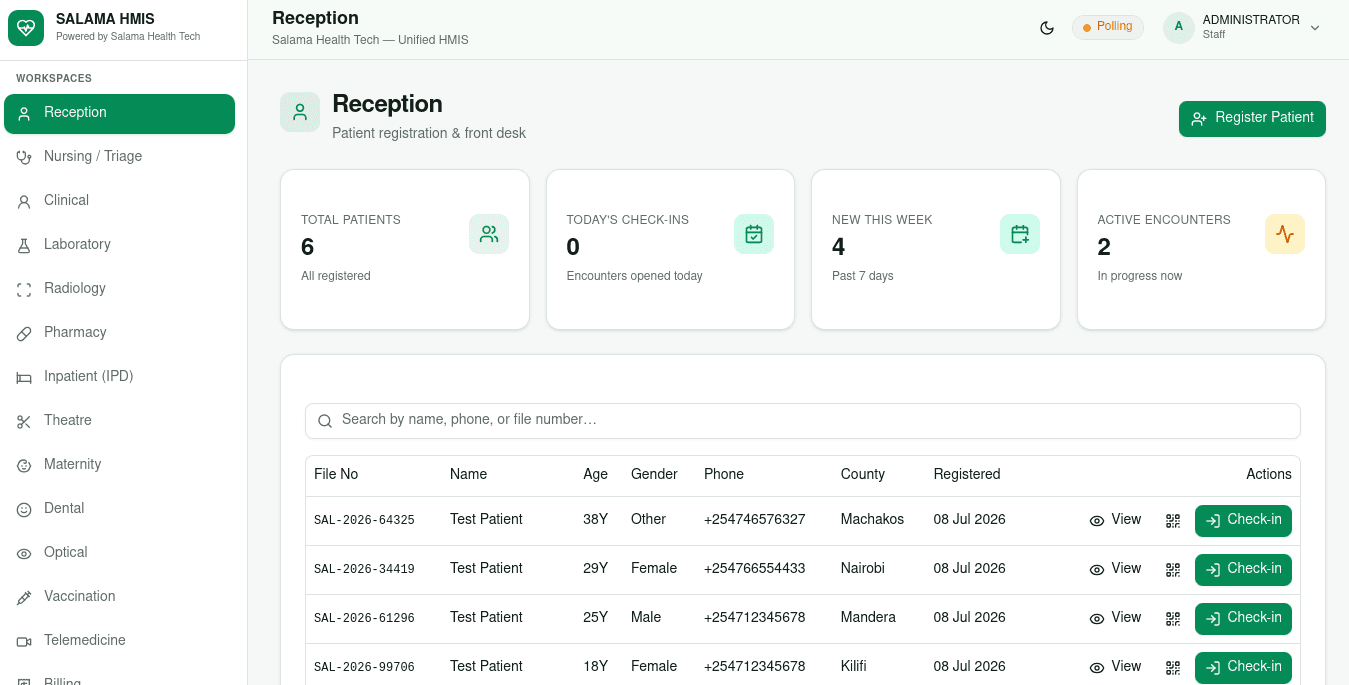Click the Total Patients users icon
This screenshot has height=685, width=1349.
pyautogui.click(x=489, y=234)
